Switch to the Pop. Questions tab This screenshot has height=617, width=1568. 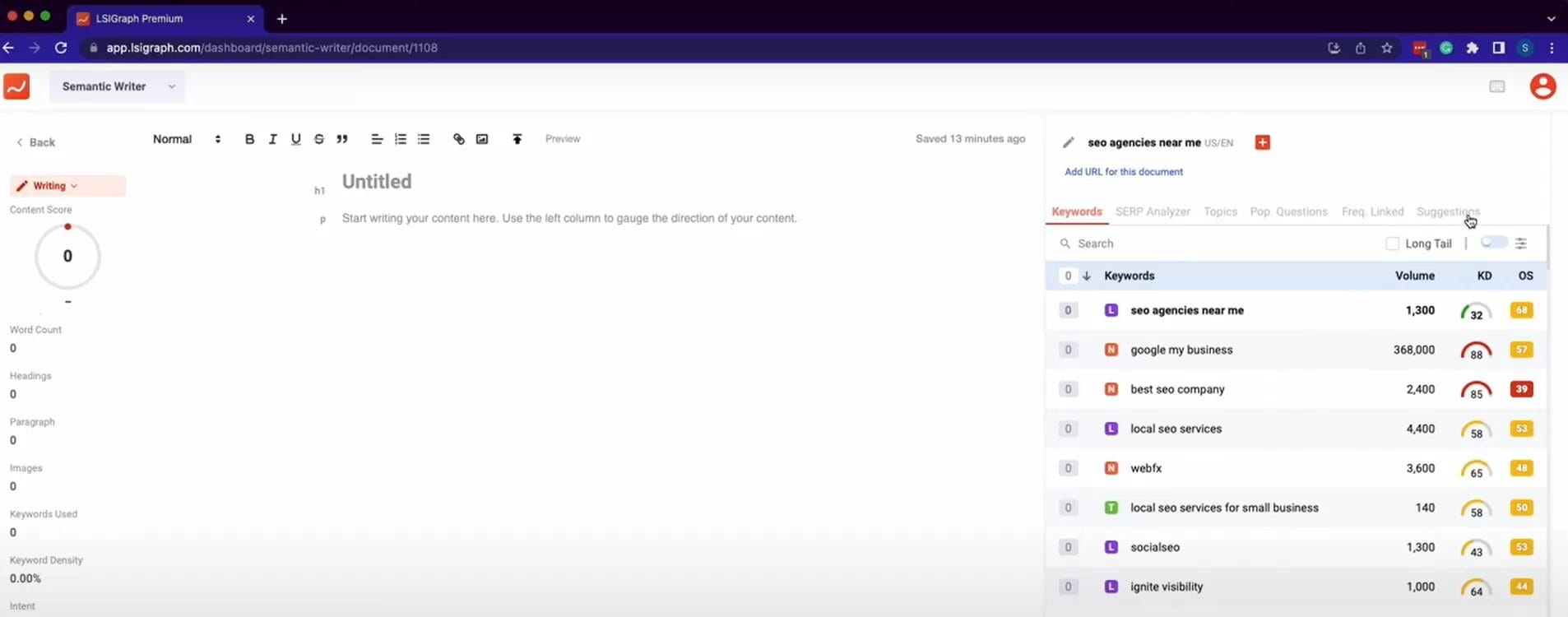[x=1288, y=211]
